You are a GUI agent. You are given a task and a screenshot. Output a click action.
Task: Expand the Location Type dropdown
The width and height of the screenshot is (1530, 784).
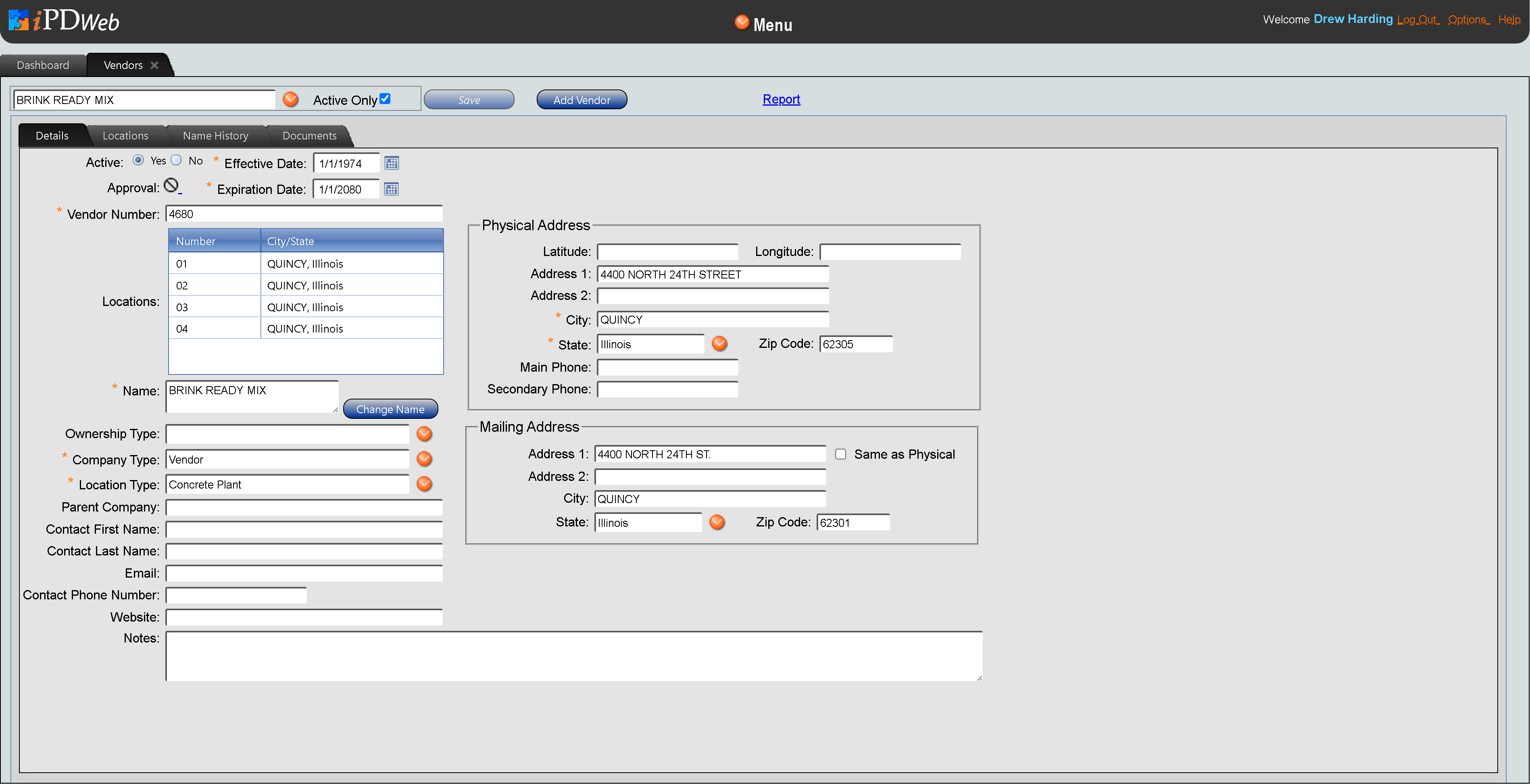coord(424,484)
